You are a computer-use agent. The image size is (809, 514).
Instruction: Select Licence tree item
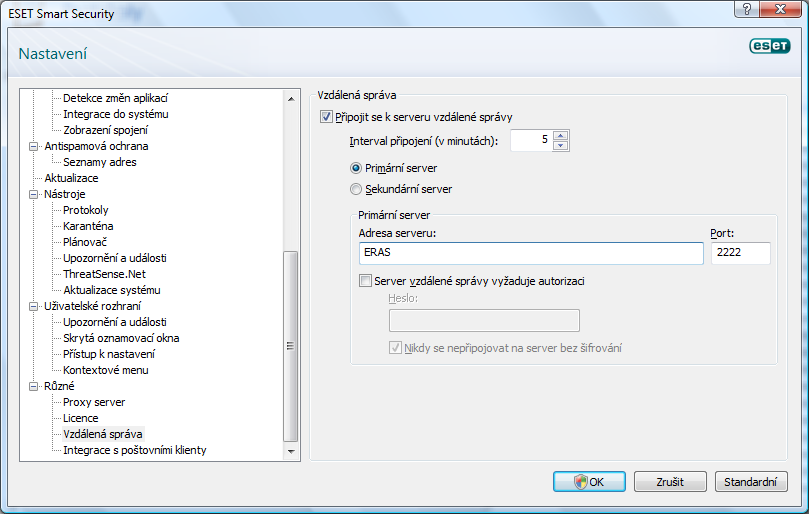click(80, 418)
